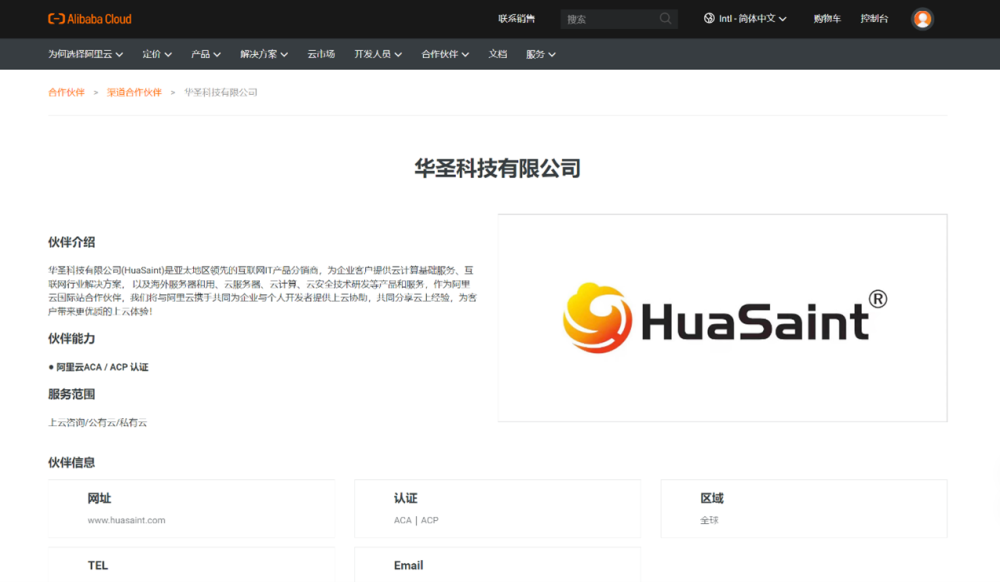Select the 云市场 menu item

click(x=319, y=54)
